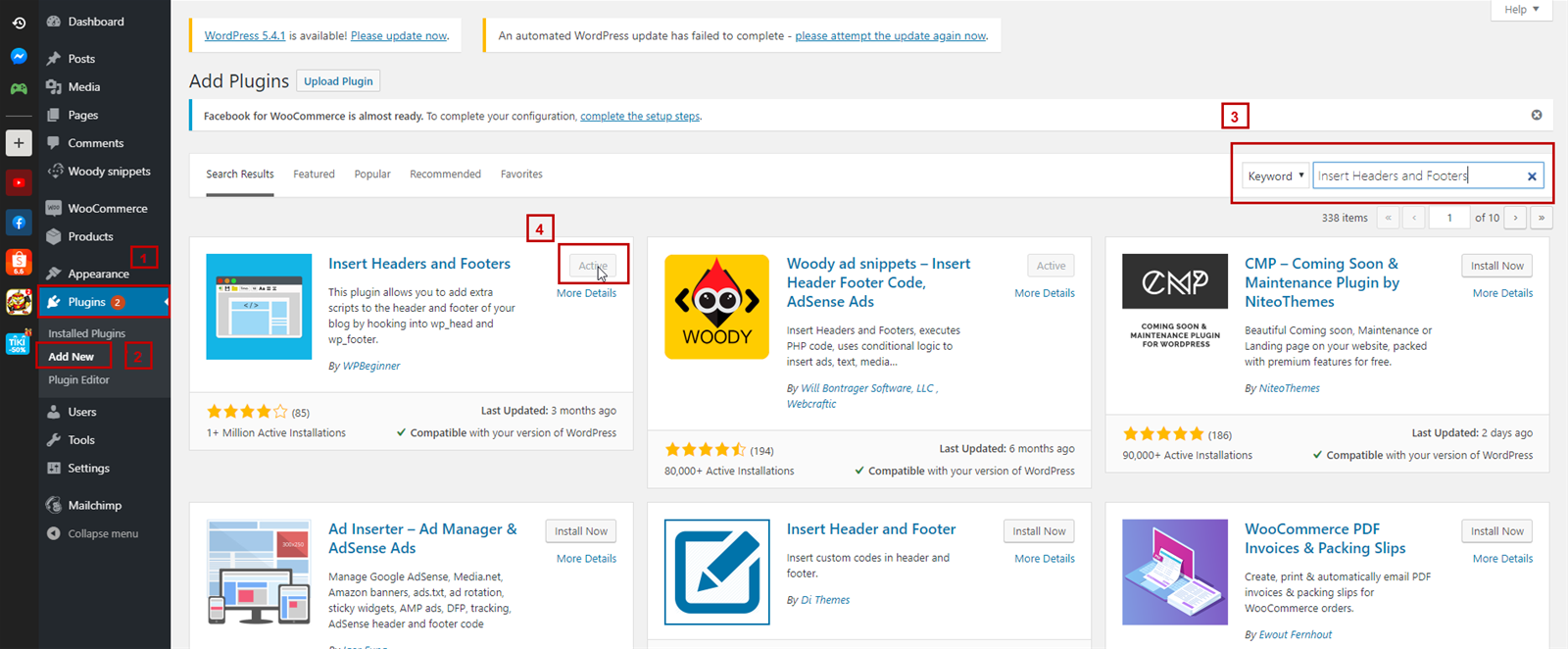Open the cartoon game shortcut in sidebar
1568x649 pixels.
pyautogui.click(x=19, y=302)
